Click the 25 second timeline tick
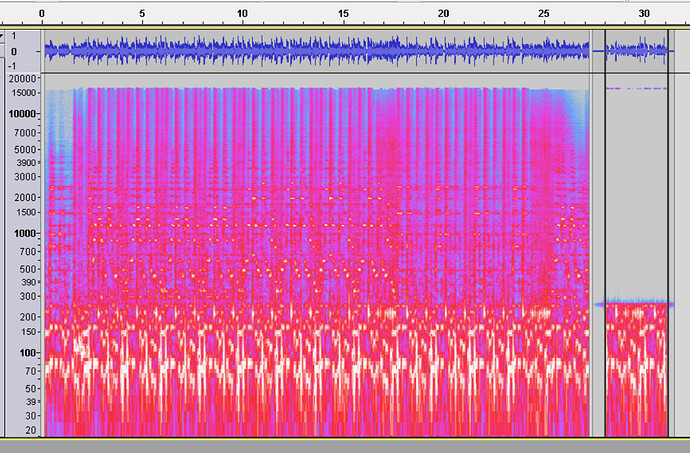The width and height of the screenshot is (690, 453). click(544, 14)
